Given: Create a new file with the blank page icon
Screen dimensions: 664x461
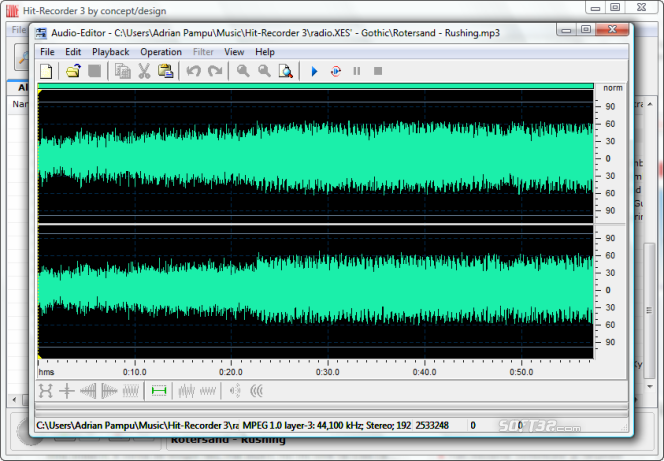Looking at the screenshot, I should tap(46, 71).
